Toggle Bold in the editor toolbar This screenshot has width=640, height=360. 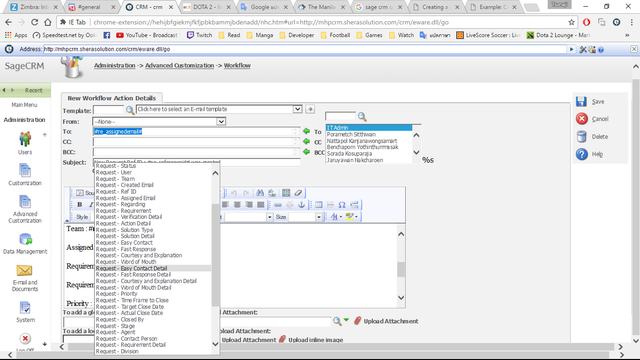tap(80, 204)
